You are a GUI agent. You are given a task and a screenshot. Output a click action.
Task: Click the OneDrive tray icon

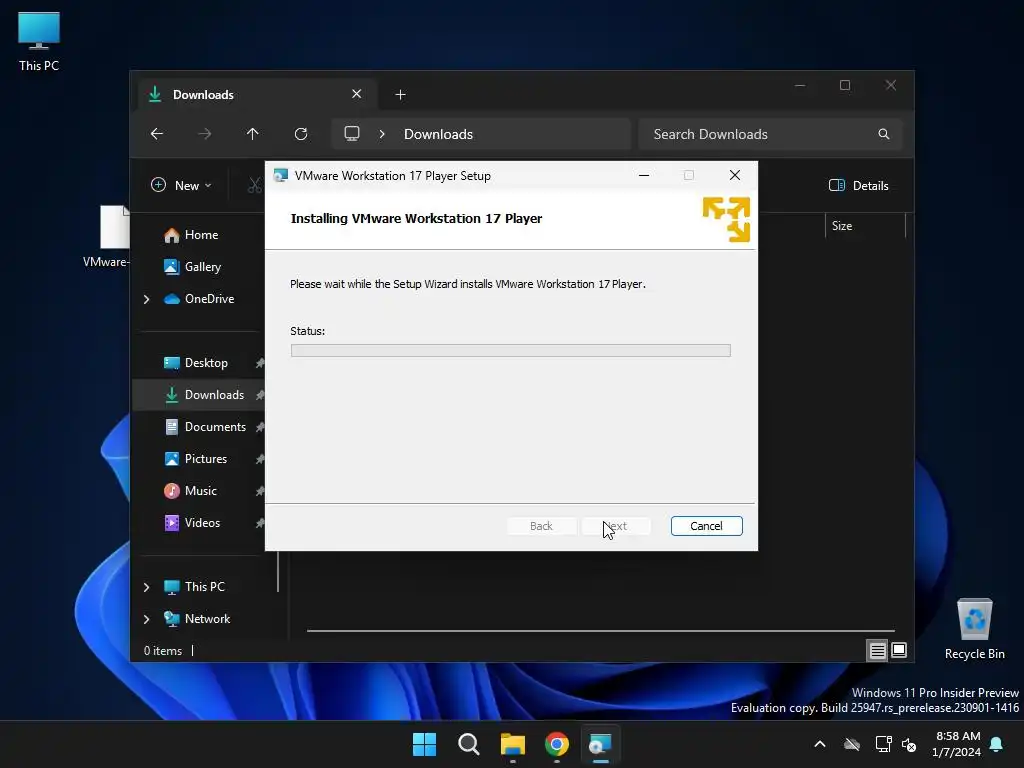852,744
